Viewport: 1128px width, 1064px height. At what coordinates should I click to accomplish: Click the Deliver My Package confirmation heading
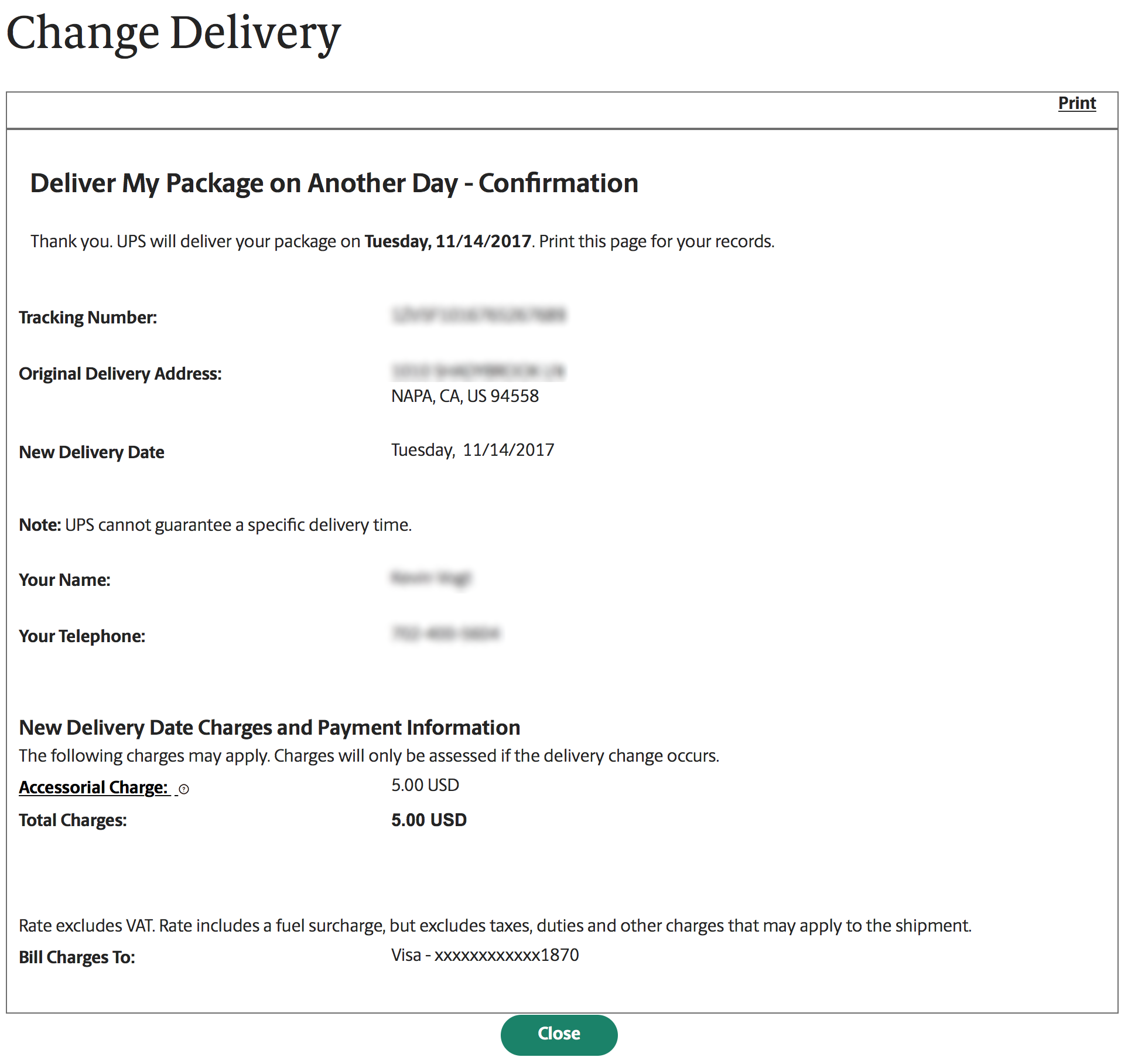(334, 183)
